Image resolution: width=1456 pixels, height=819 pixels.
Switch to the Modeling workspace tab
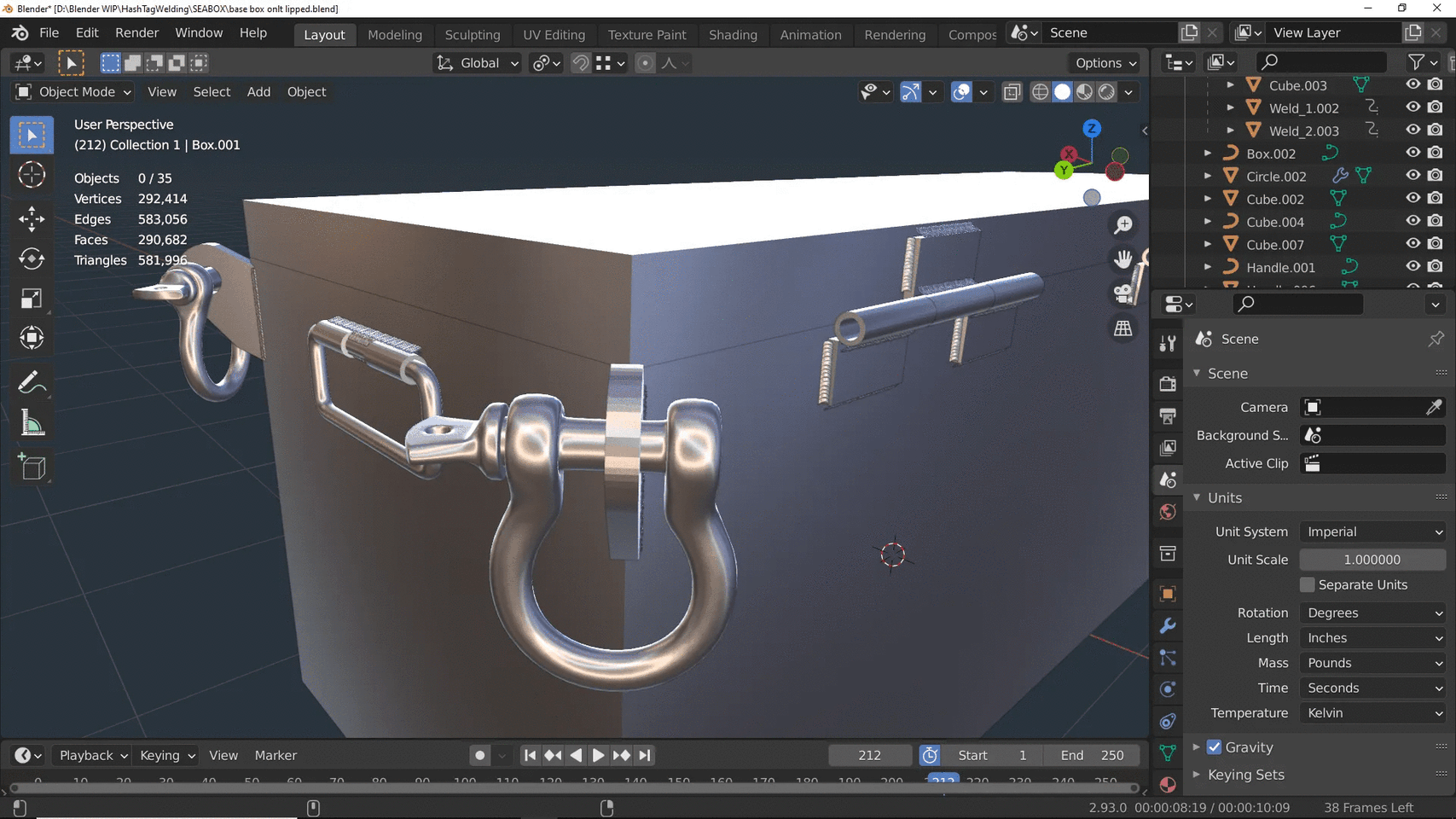coord(395,35)
